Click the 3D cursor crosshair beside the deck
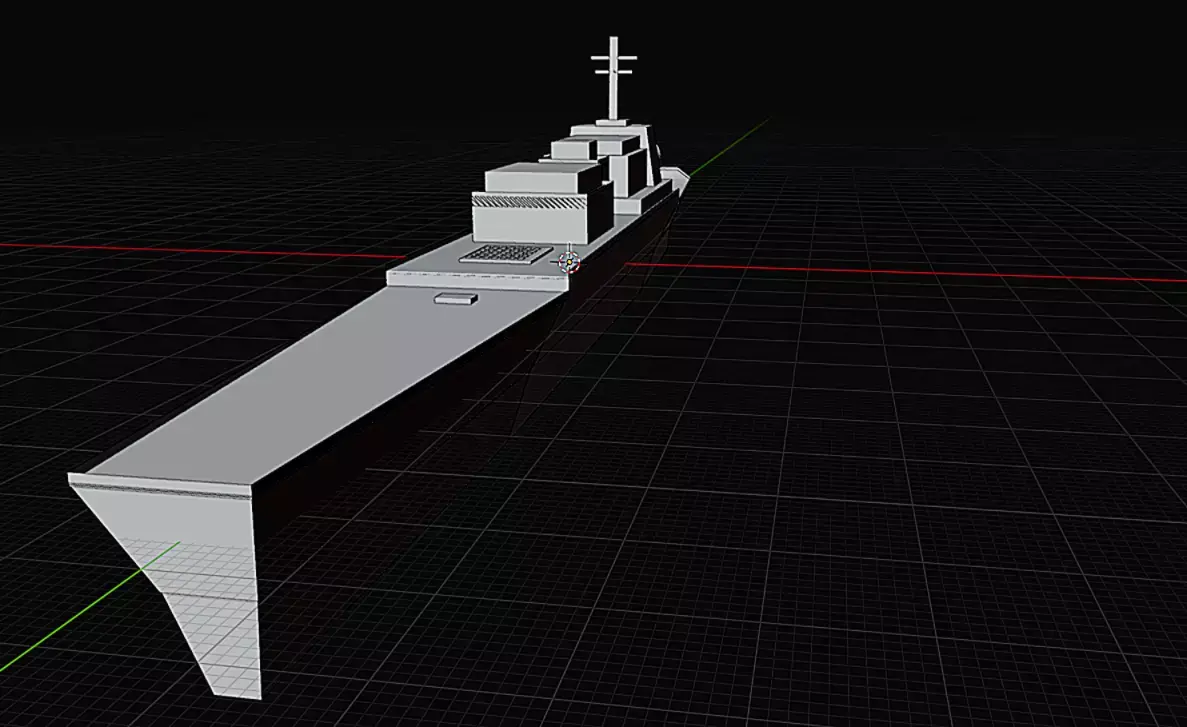This screenshot has height=727, width=1187. [x=569, y=262]
